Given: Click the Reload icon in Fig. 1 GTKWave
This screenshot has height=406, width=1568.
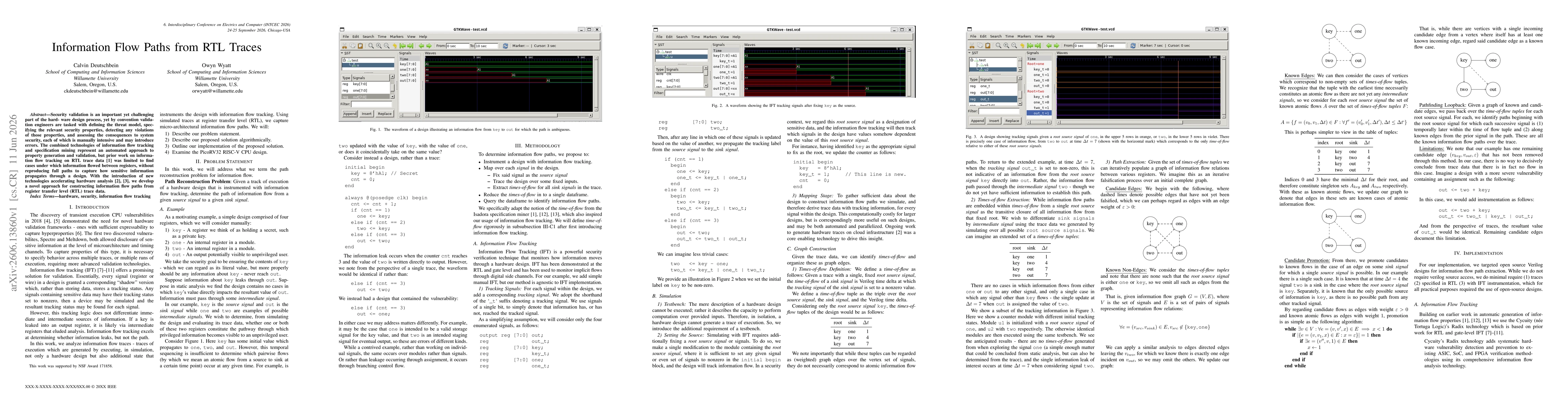Looking at the screenshot, I should [x=505, y=46].
